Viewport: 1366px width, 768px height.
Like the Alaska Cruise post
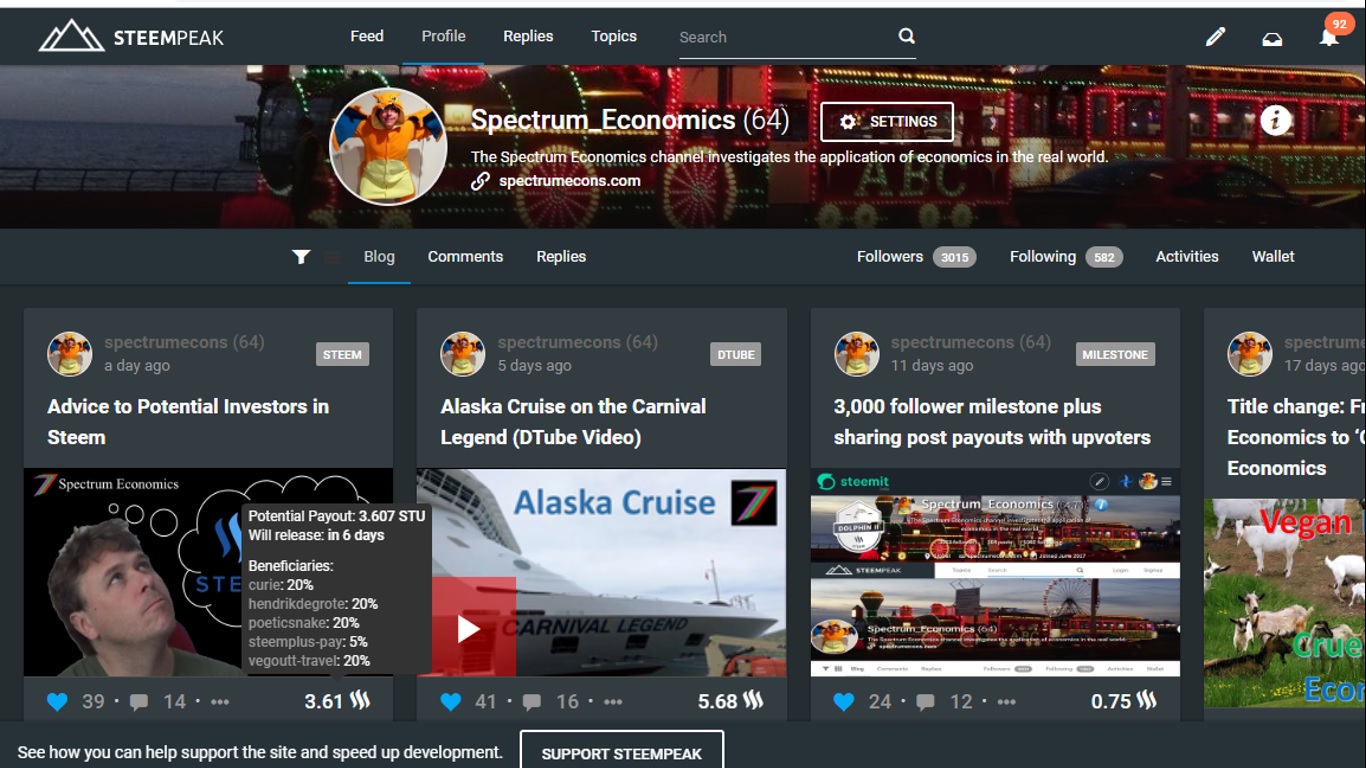[x=451, y=702]
